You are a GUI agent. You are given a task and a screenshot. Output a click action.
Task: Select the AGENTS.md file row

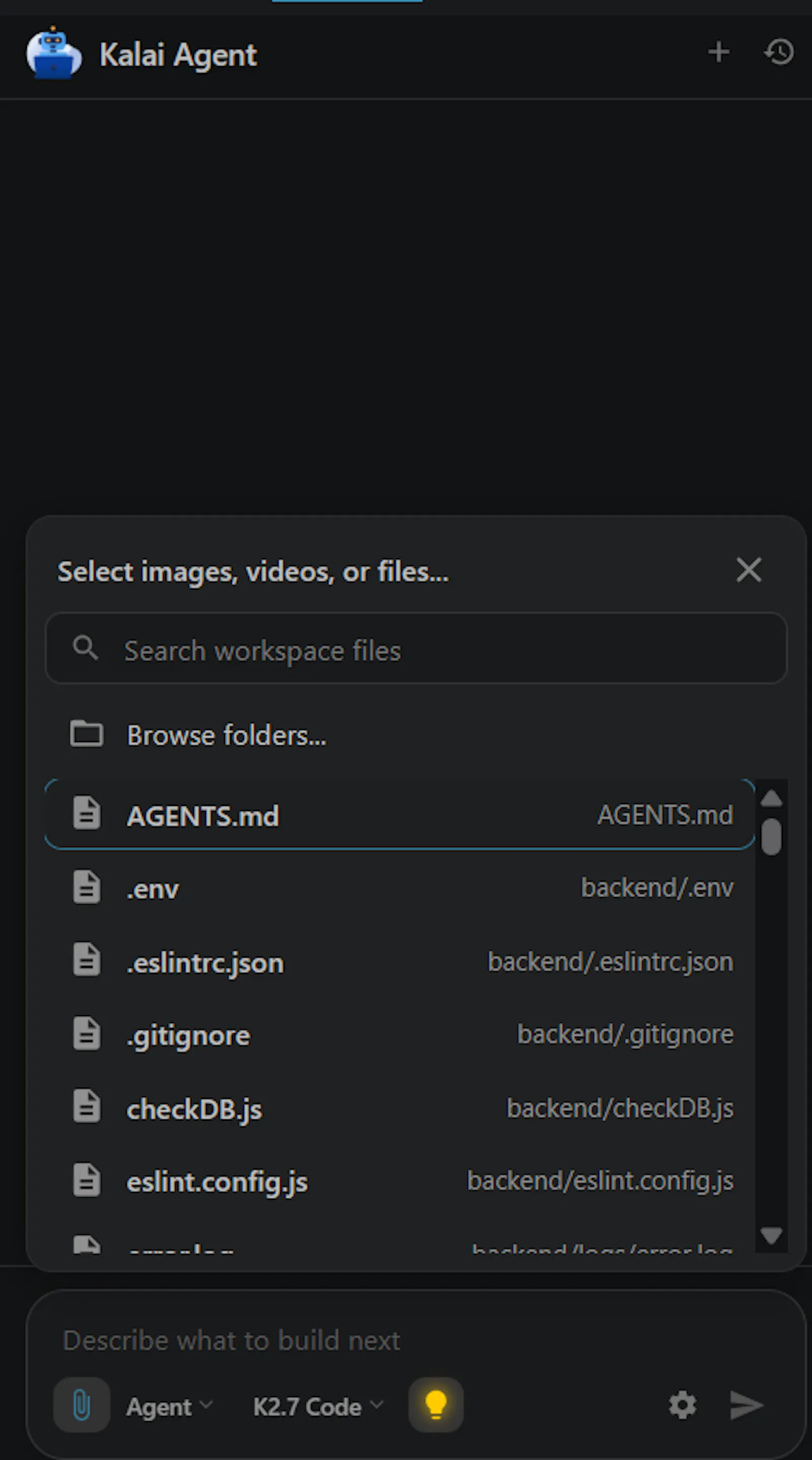399,814
